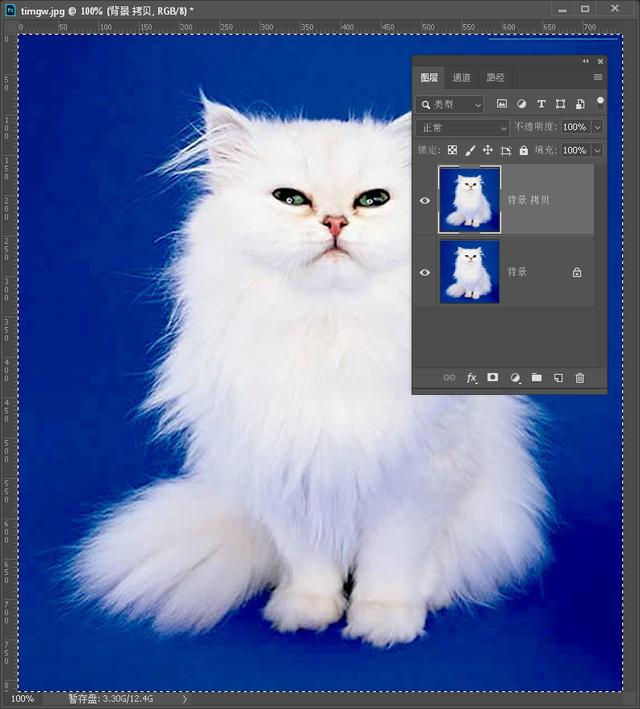Open the layers panel menu
Screen dimensions: 640x709
point(598,77)
